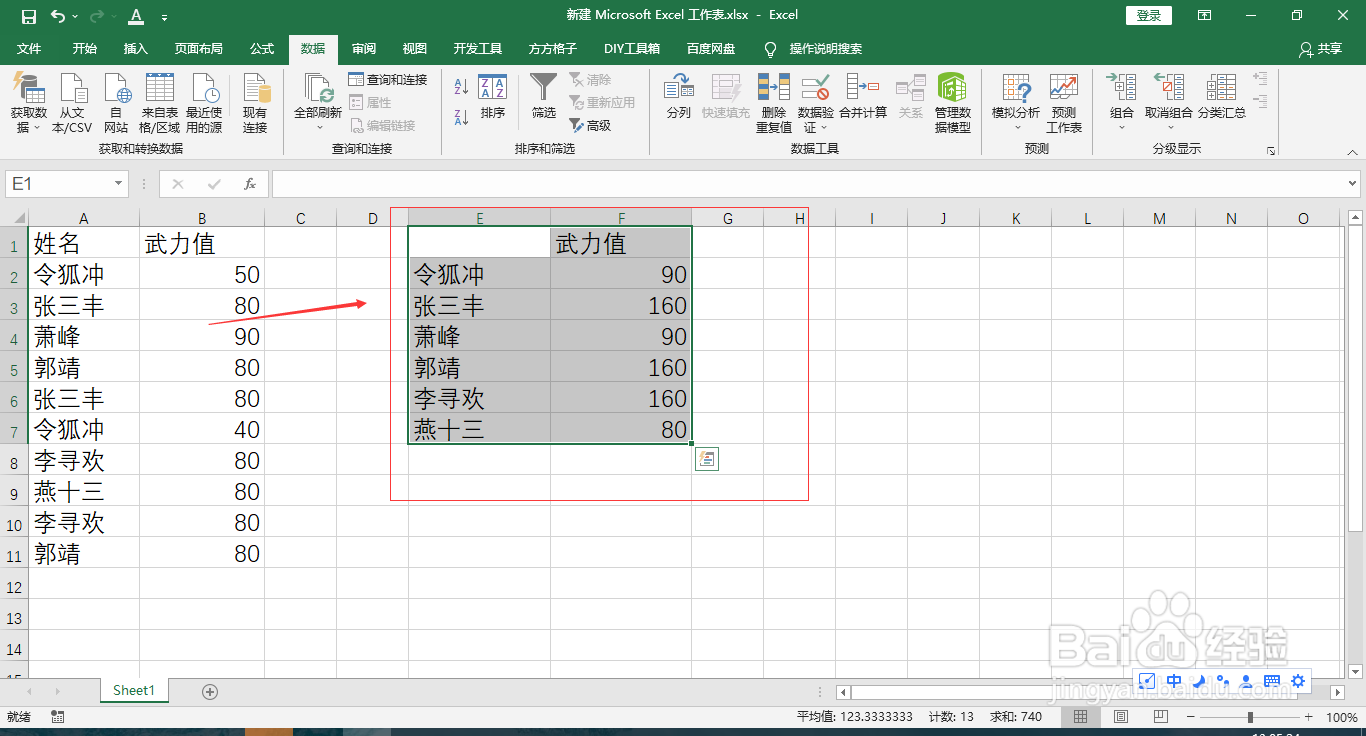This screenshot has height=736, width=1366.
Task: Switch to the 公式 ribbon tab
Action: pos(261,48)
